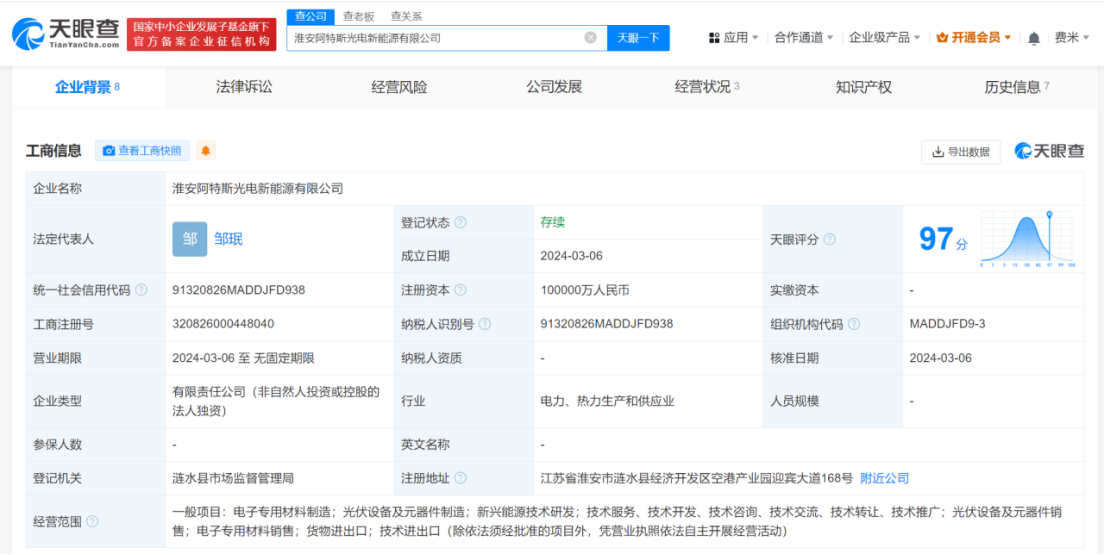Click help icon beside 统一社会信用代码
The height and width of the screenshot is (555, 1104).
[141, 290]
